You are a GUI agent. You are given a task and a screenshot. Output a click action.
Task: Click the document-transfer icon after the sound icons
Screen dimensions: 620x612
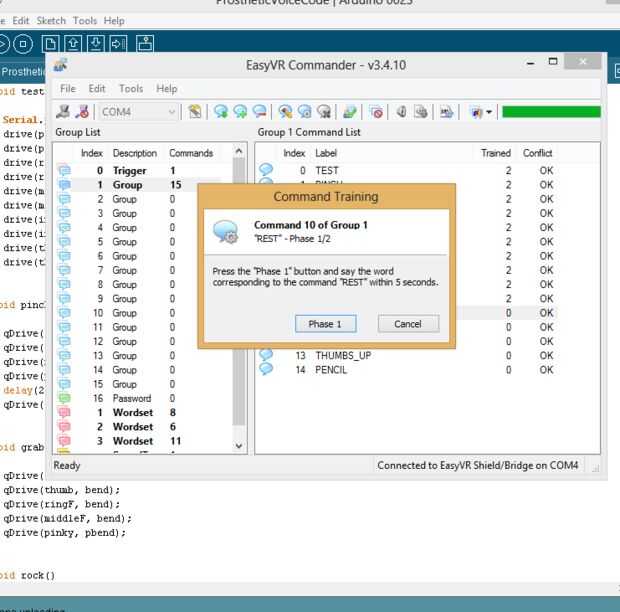point(446,112)
